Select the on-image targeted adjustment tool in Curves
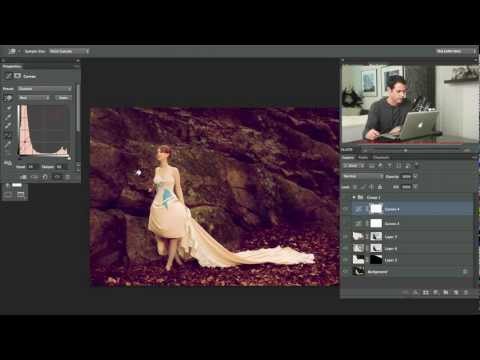The width and height of the screenshot is (480, 360). click(x=8, y=98)
